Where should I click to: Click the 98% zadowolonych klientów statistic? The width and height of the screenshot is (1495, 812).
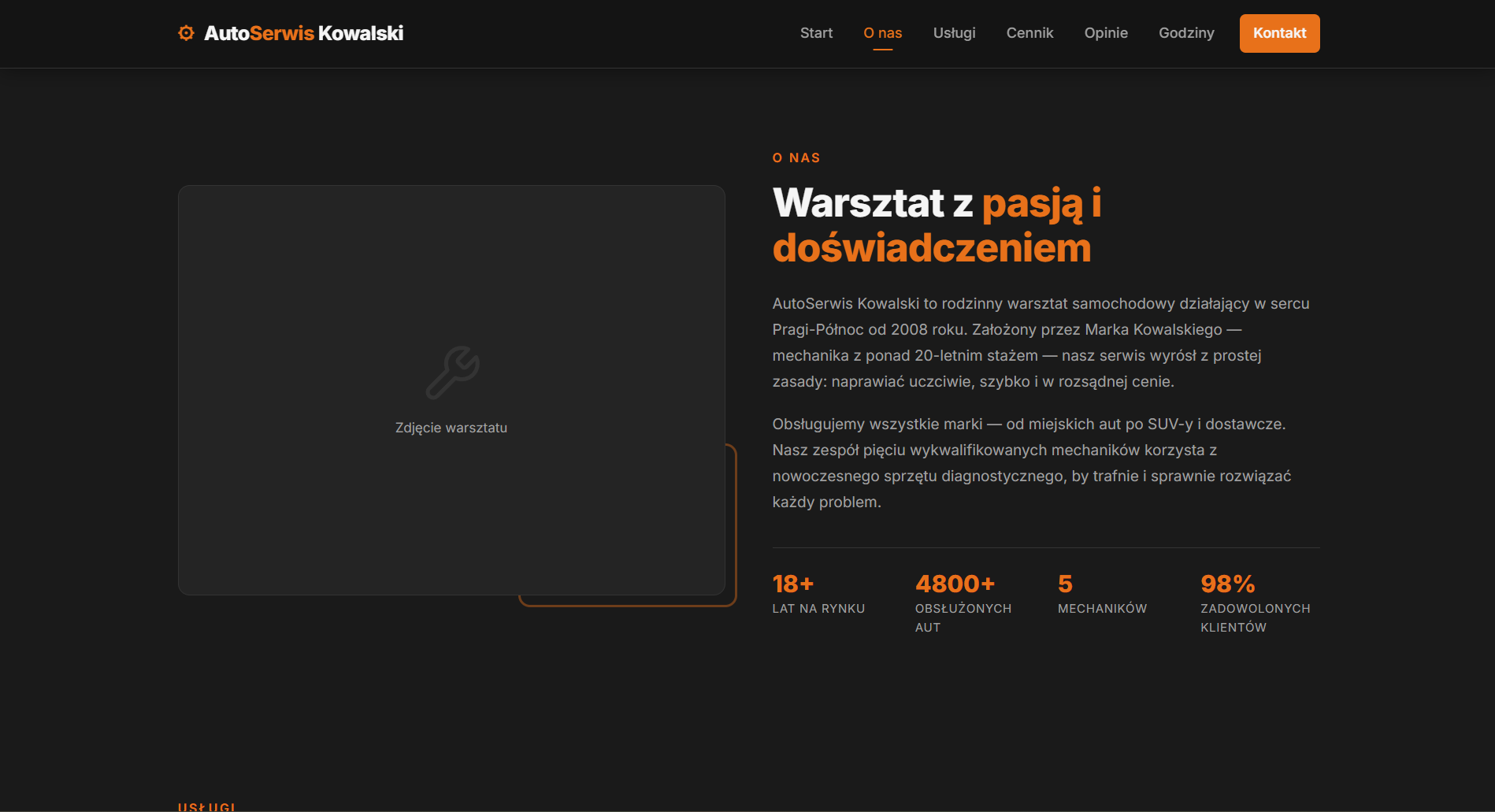[x=1255, y=603]
